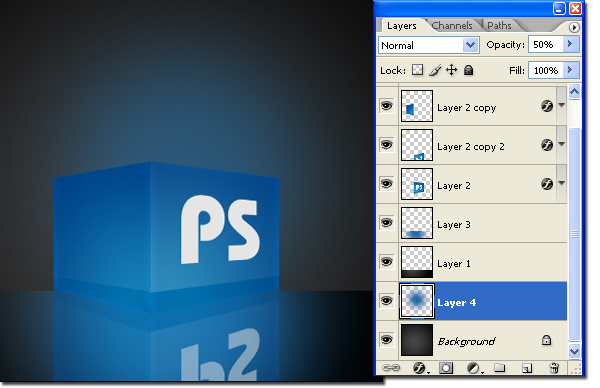
Task: Select layer name Layer 2 copy 2
Action: click(471, 147)
